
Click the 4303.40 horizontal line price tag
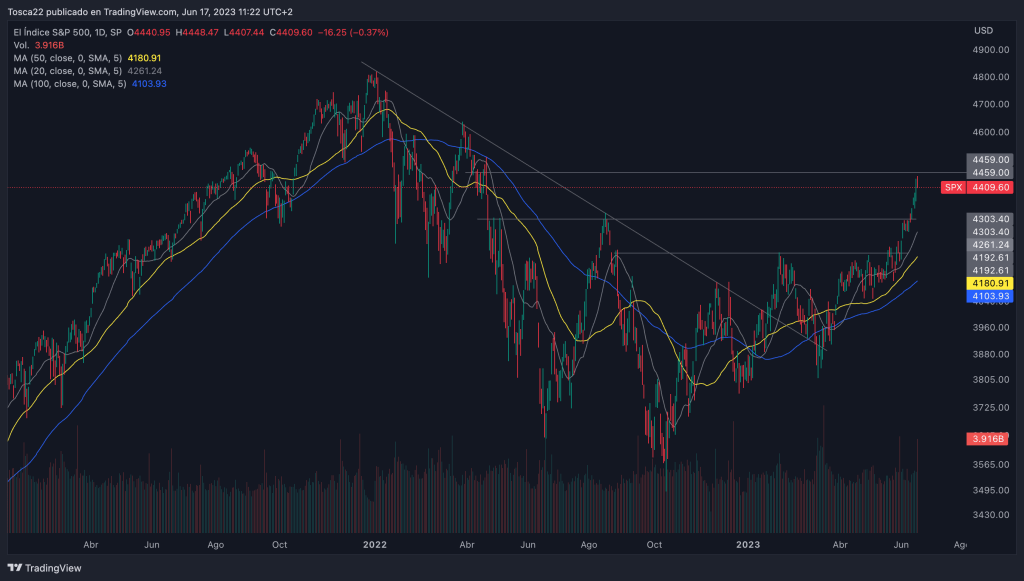[x=991, y=219]
